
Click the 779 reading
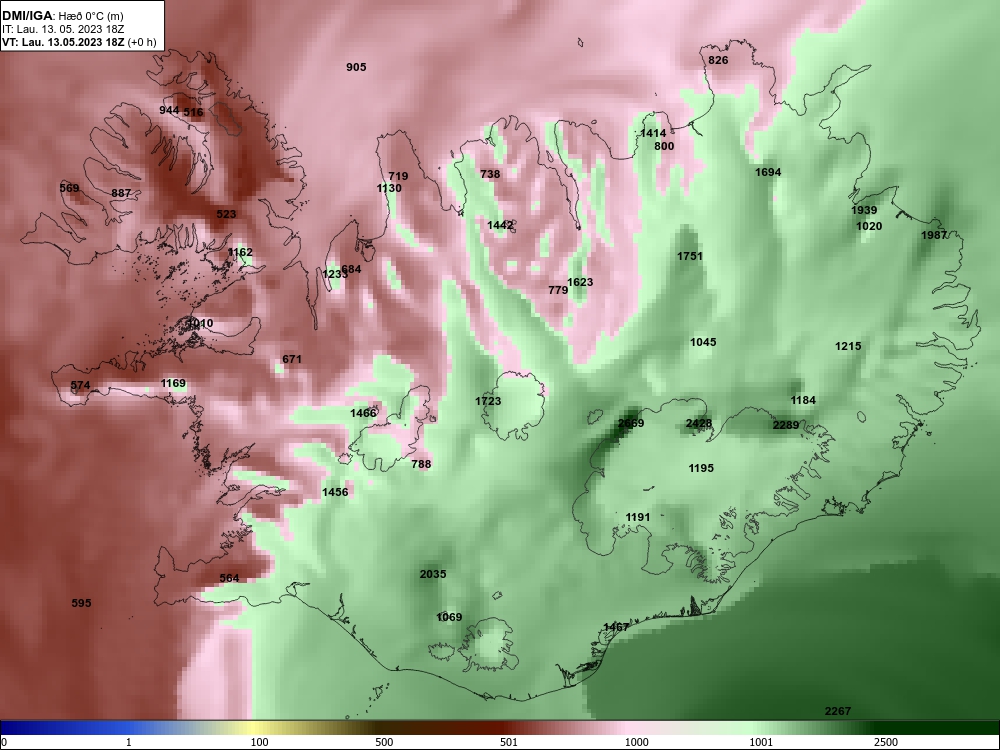tap(558, 290)
